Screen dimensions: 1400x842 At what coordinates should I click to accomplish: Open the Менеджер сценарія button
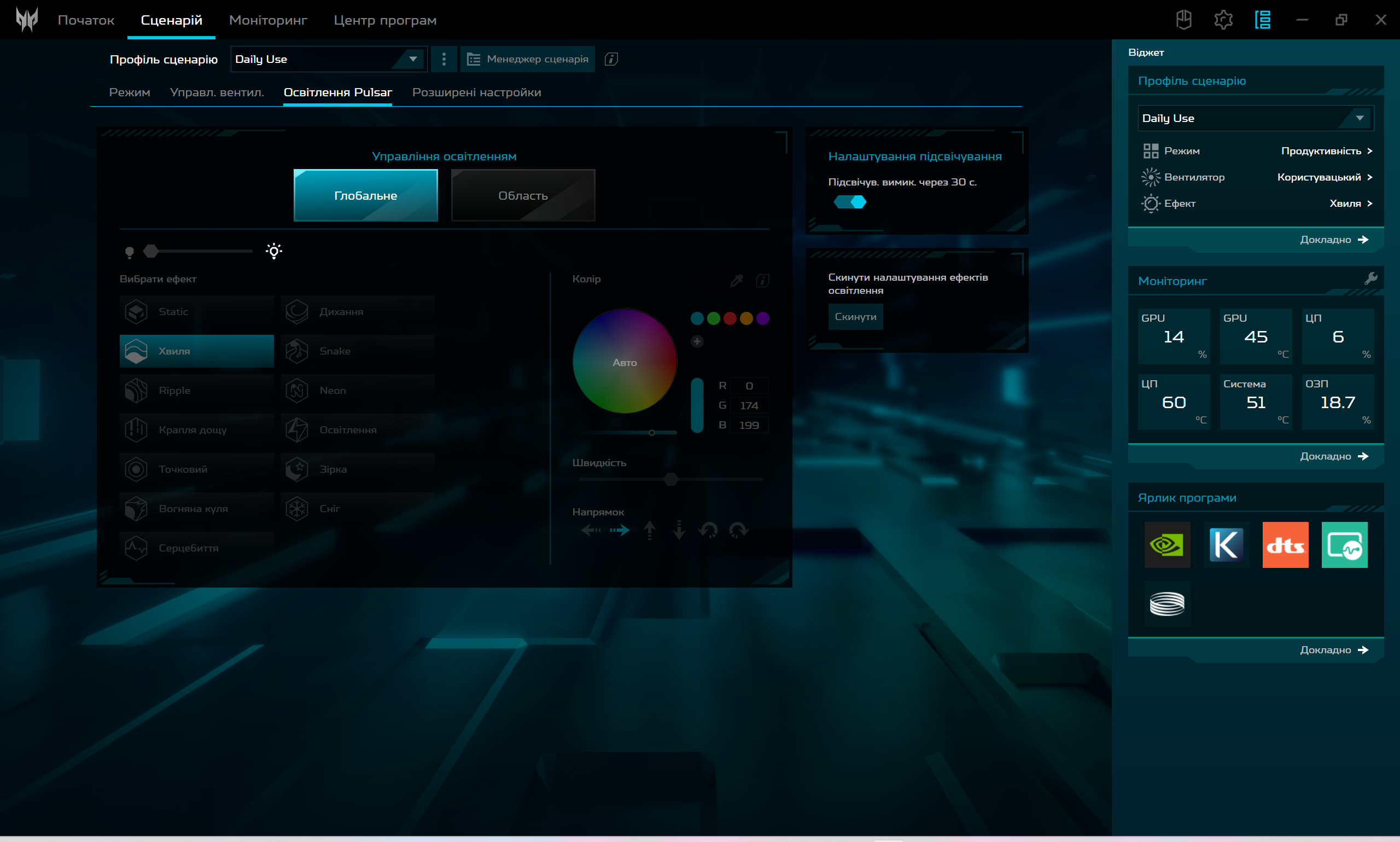click(527, 59)
